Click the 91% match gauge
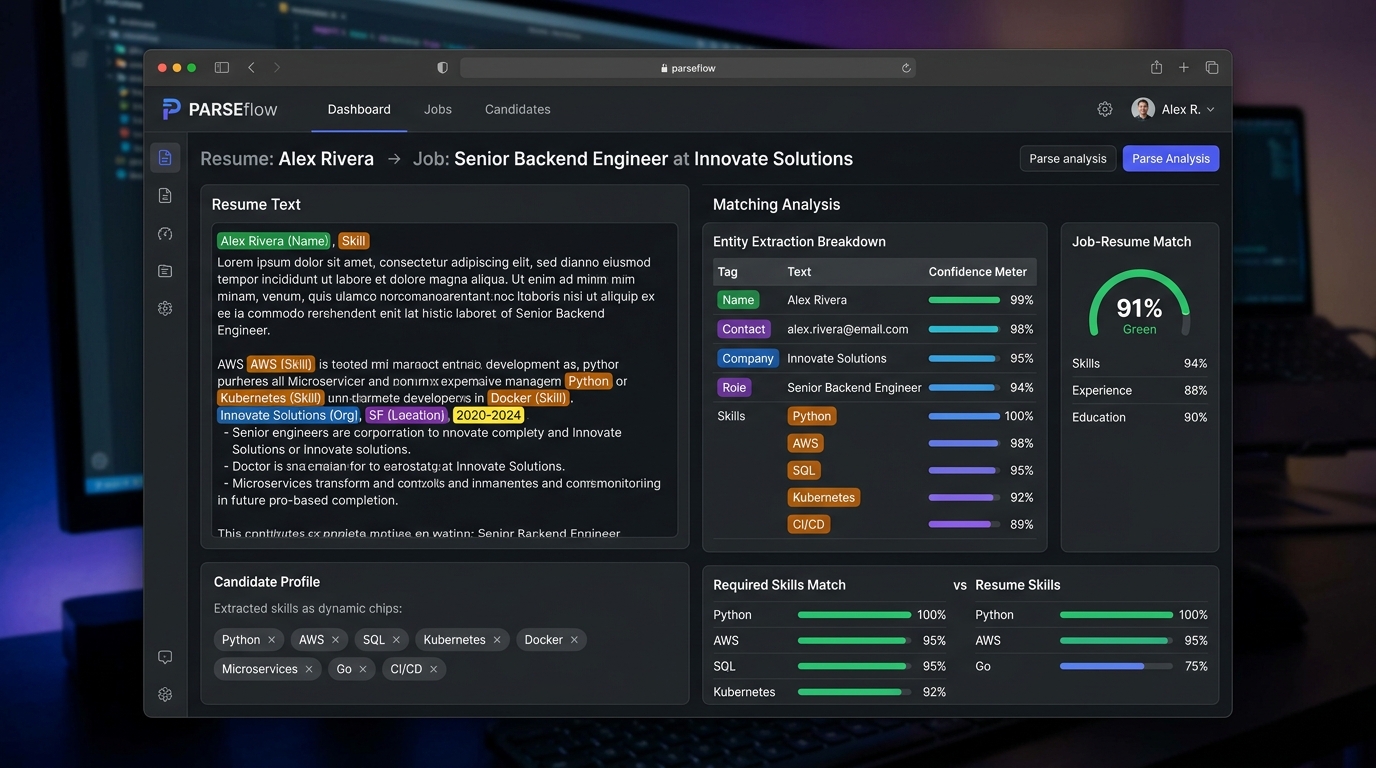The image size is (1376, 768). point(1139,303)
